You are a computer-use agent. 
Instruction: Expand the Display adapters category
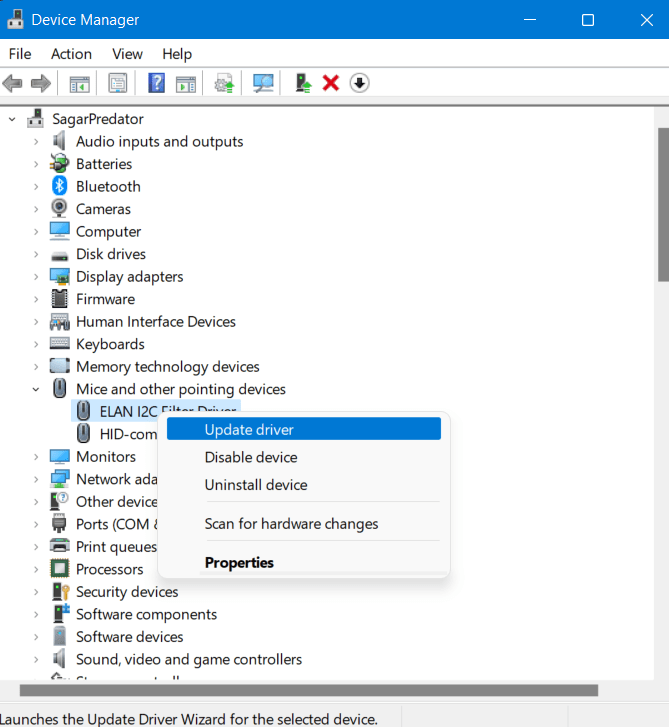[x=36, y=277]
